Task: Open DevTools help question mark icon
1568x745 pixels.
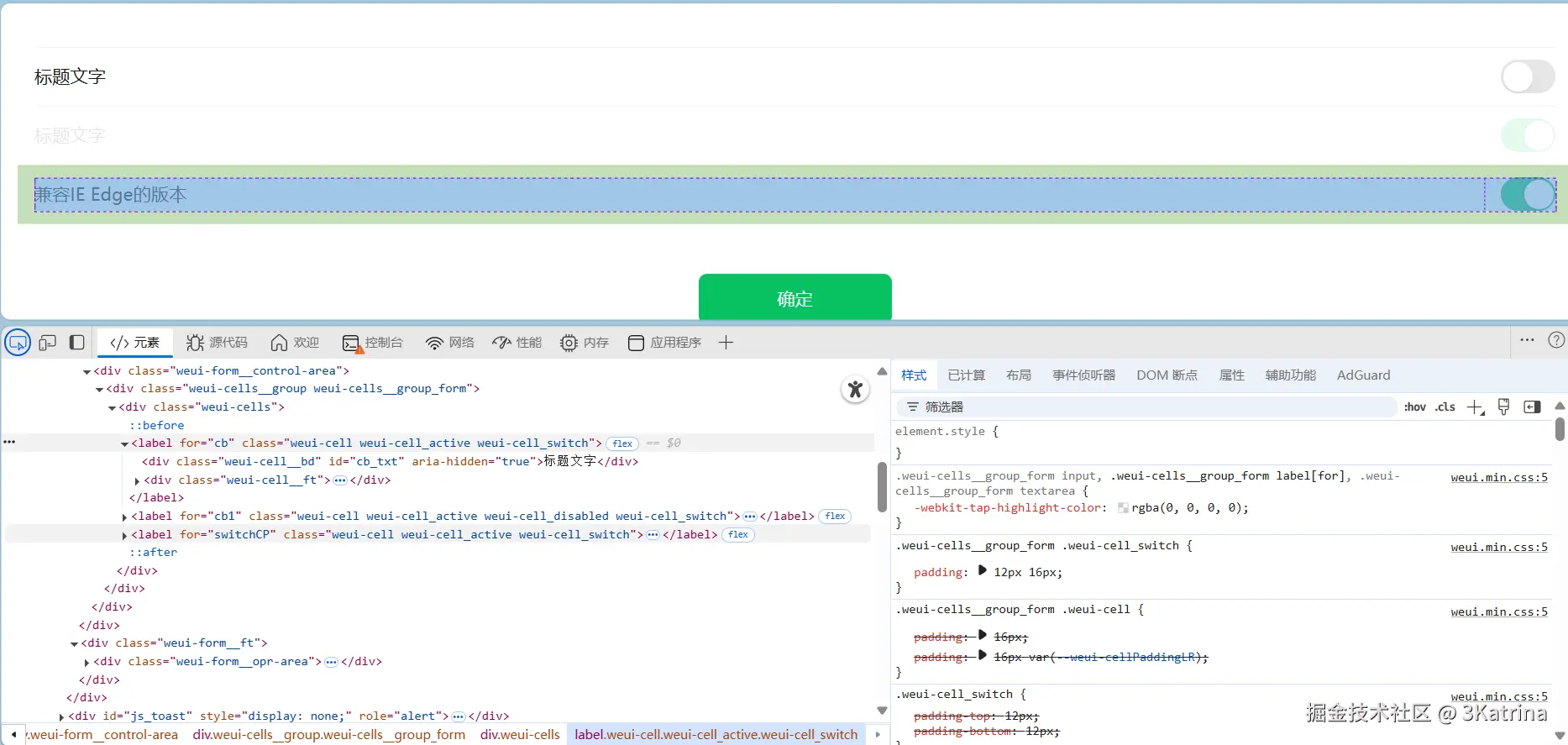Action: click(x=1556, y=340)
